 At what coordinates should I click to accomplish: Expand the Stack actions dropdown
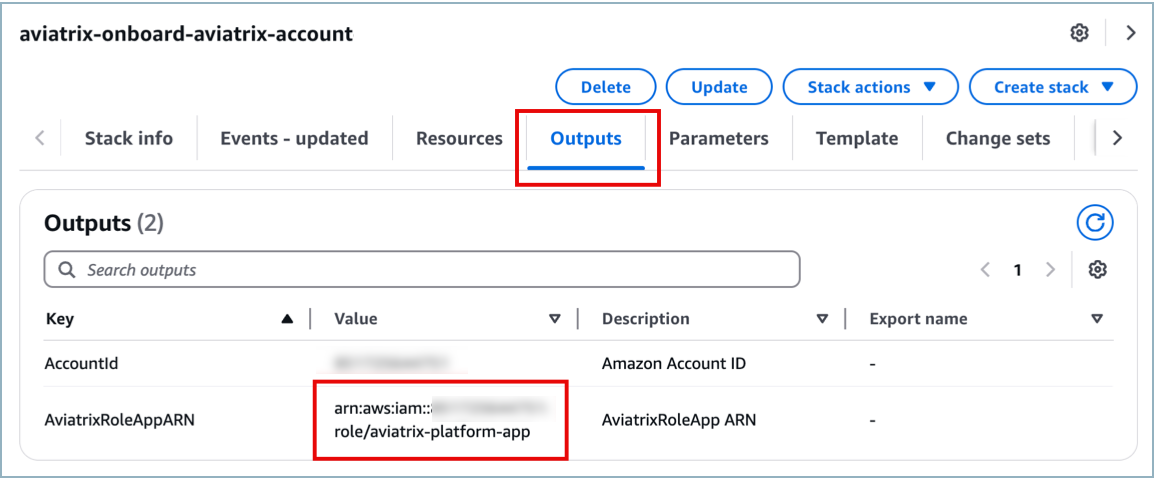(x=870, y=87)
